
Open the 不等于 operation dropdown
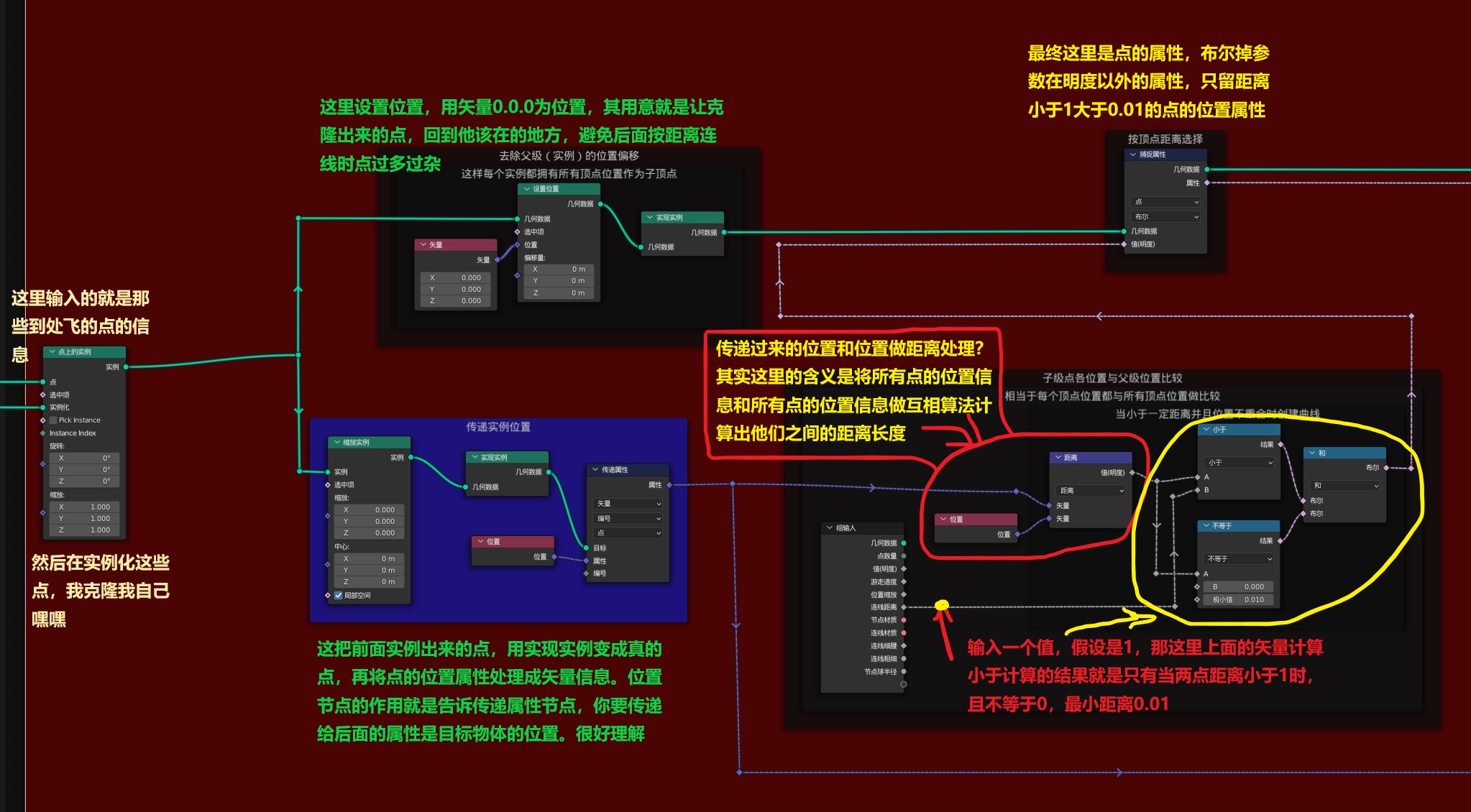[1239, 559]
